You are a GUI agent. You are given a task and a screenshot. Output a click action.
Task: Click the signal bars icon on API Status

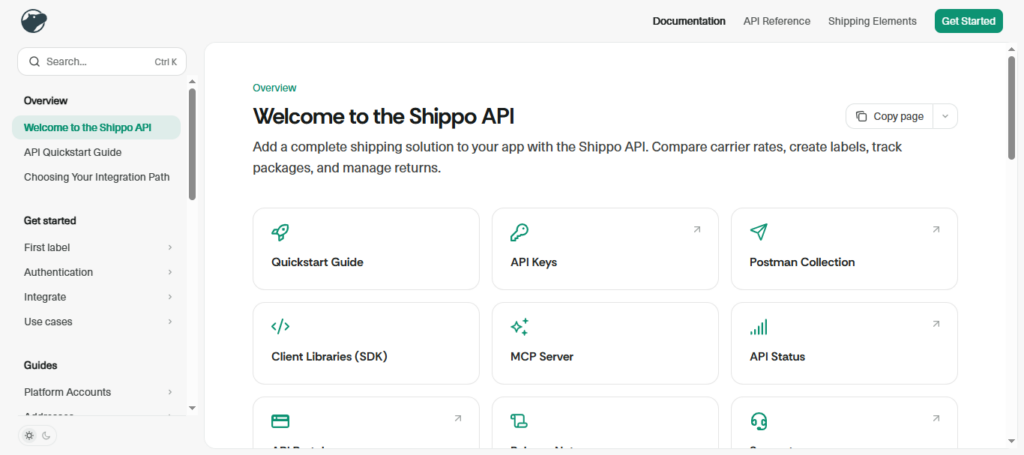[759, 326]
